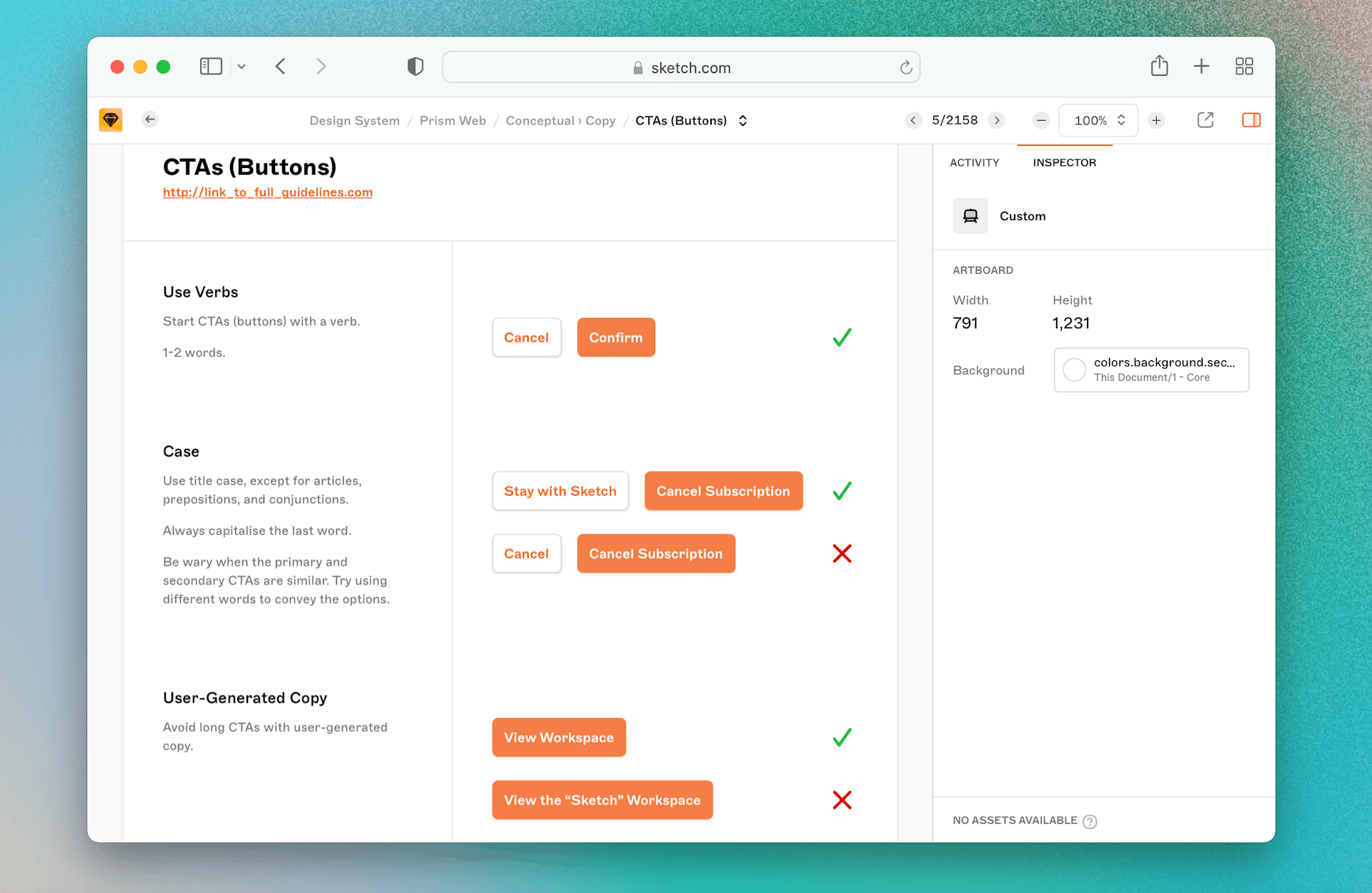
Task: Click the colors.background swatch in Inspector
Action: pyautogui.click(x=1074, y=370)
